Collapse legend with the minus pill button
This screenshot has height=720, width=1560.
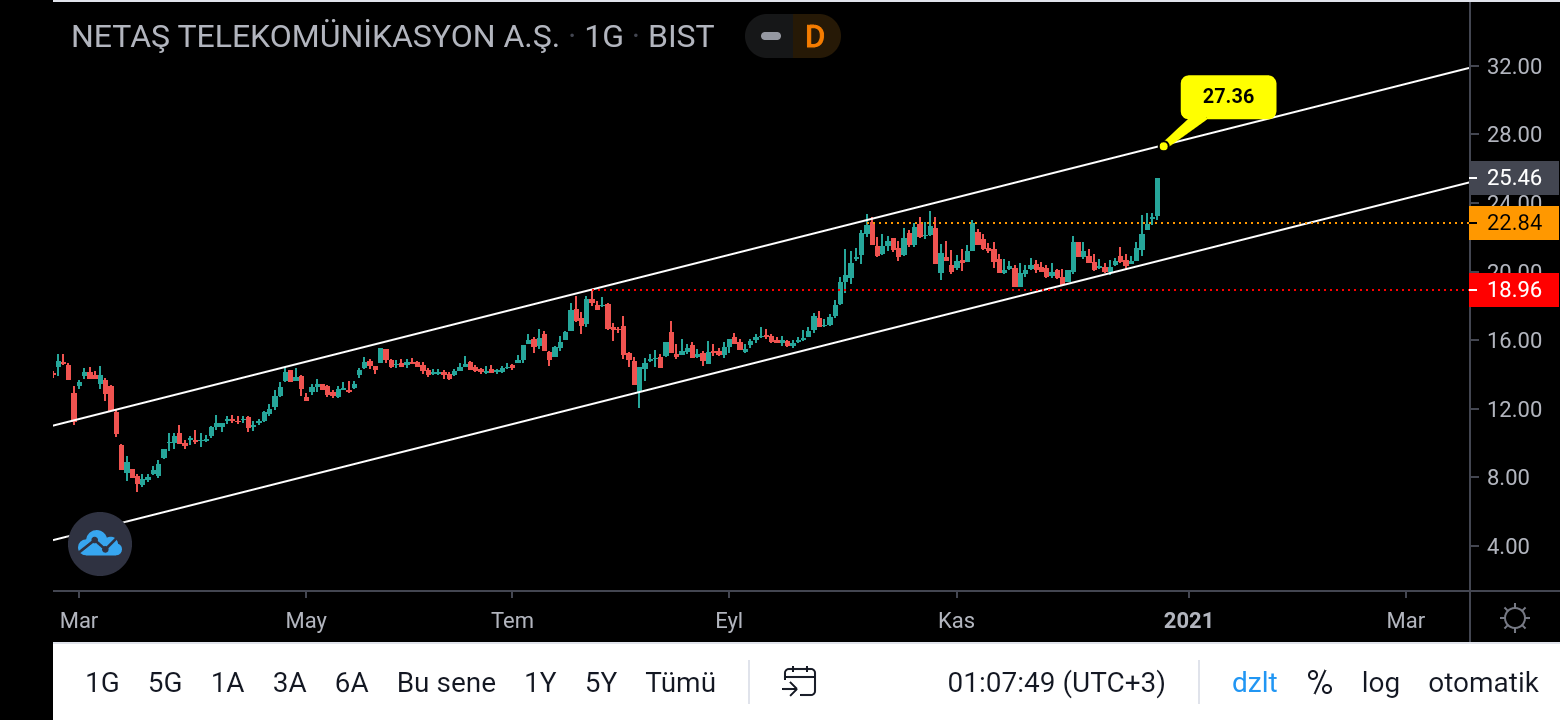pos(770,37)
